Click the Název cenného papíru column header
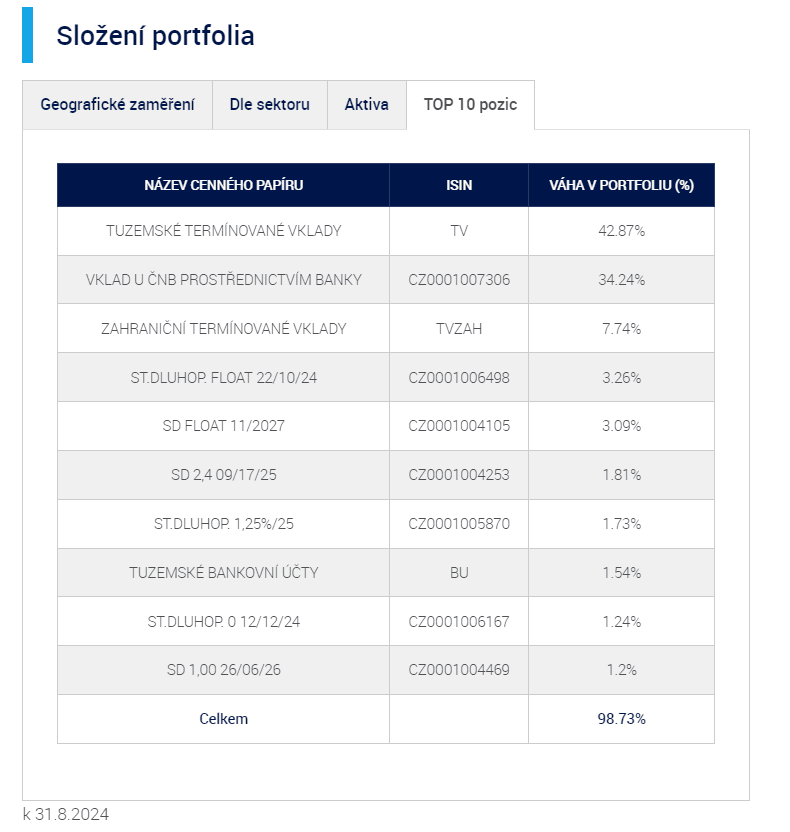The image size is (790, 832). 223,185
